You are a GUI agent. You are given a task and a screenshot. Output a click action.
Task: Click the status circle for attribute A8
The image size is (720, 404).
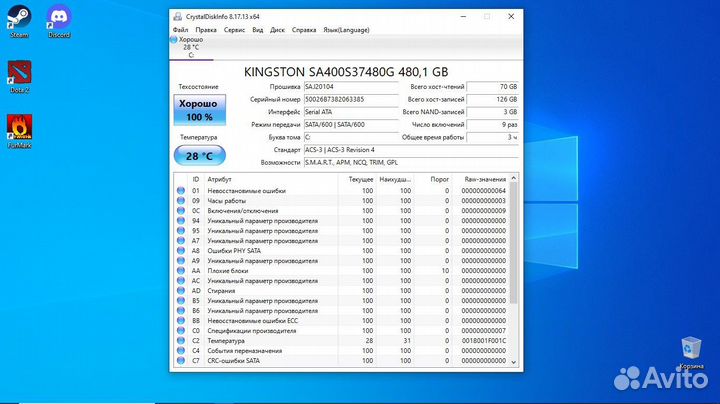(181, 251)
